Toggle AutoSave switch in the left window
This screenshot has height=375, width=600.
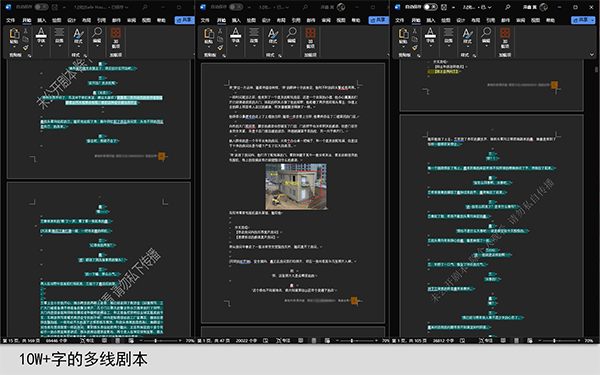[x=41, y=7]
